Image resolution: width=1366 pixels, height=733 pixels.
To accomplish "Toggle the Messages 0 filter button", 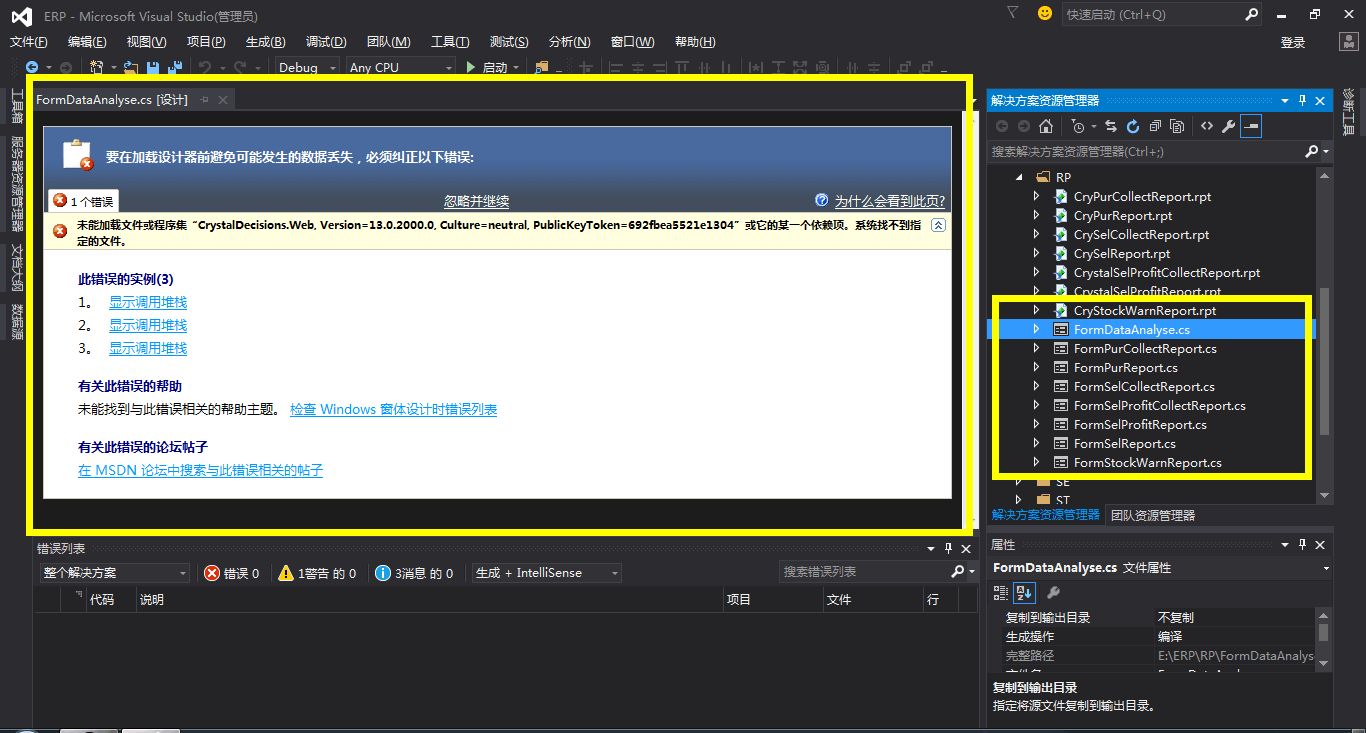I will [x=415, y=573].
